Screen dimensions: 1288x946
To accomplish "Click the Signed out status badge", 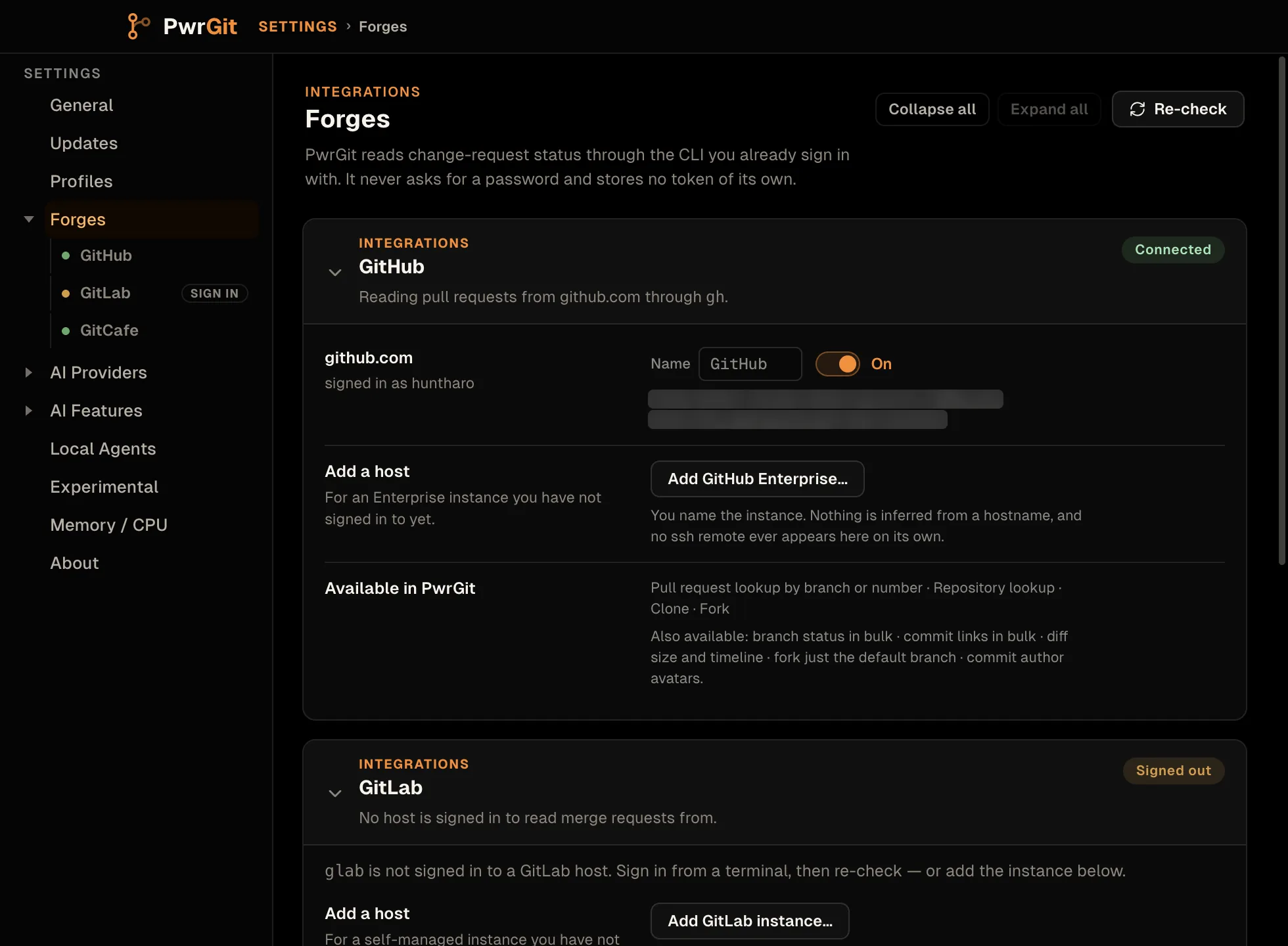I will pyautogui.click(x=1173, y=771).
